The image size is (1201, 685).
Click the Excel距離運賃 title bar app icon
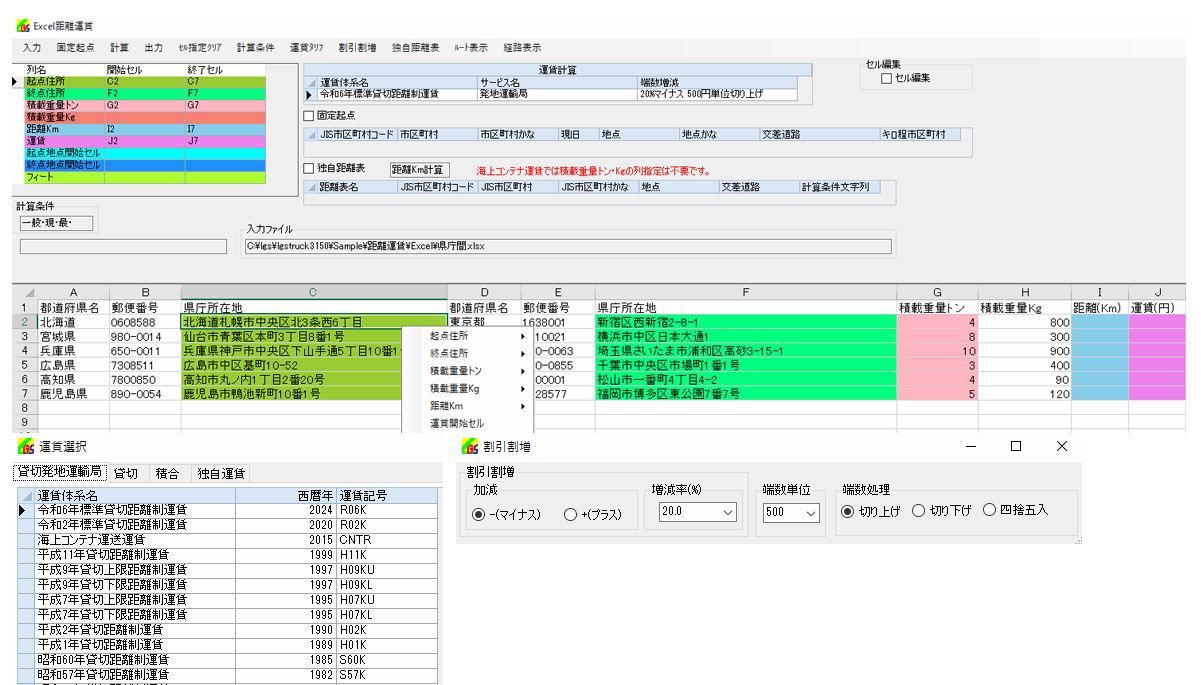(x=23, y=24)
